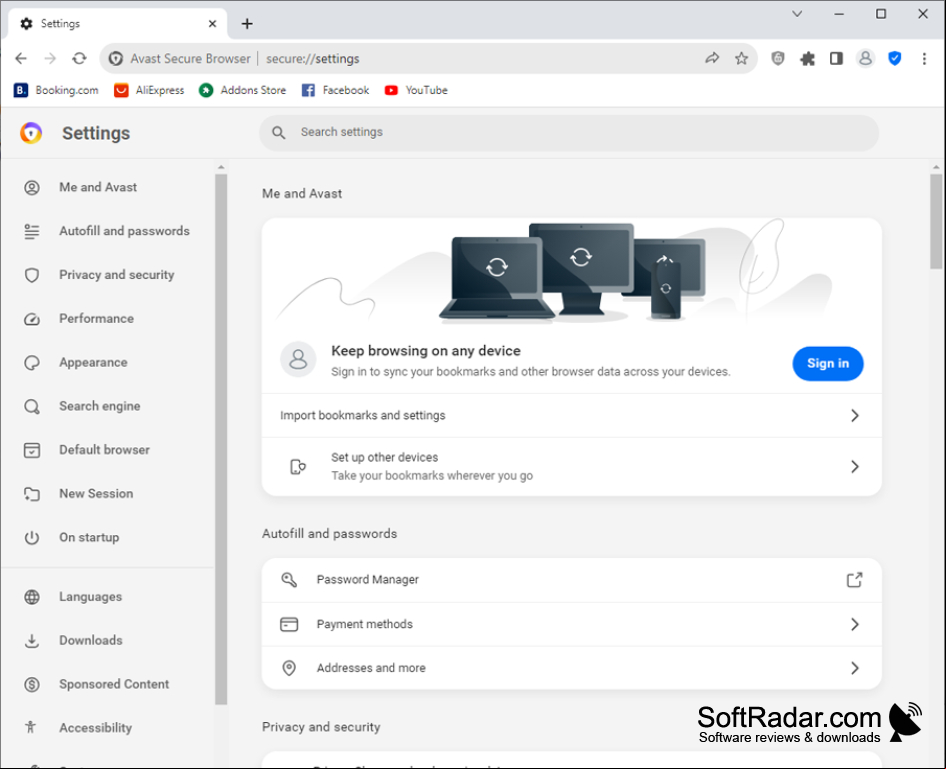Click the Settings tab title
The image size is (946, 769).
pyautogui.click(x=60, y=24)
